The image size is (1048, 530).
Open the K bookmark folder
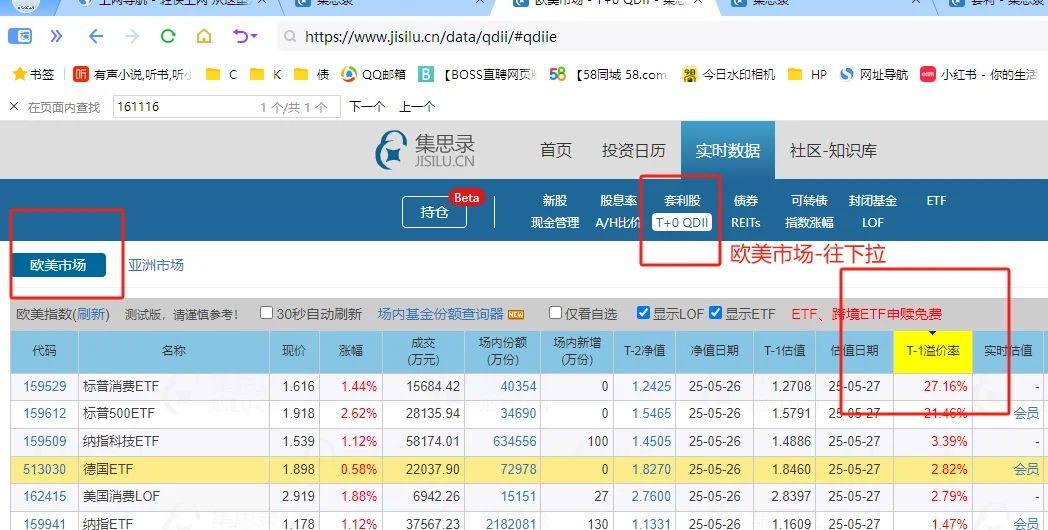point(265,74)
